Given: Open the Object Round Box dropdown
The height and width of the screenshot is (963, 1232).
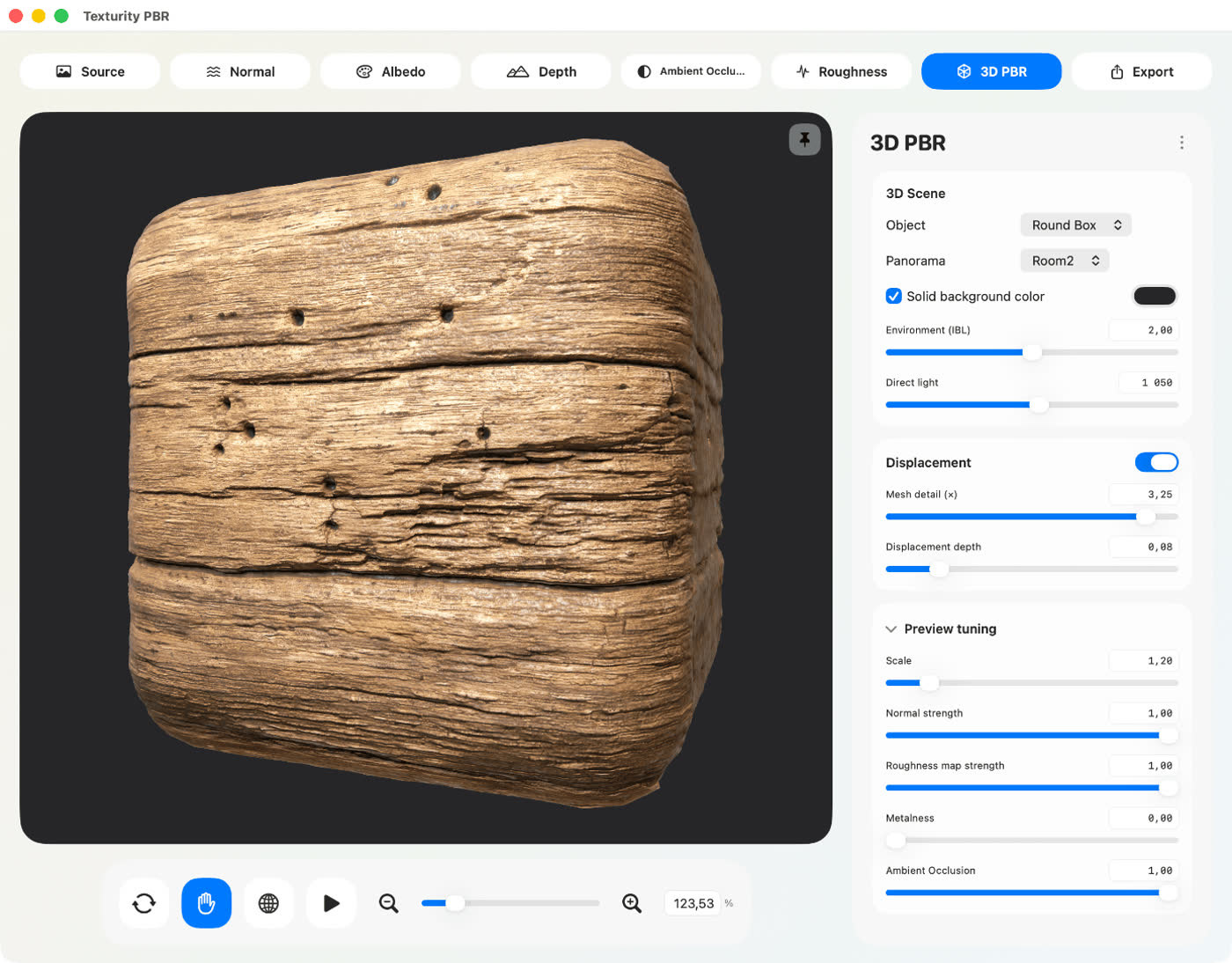Looking at the screenshot, I should [x=1075, y=225].
